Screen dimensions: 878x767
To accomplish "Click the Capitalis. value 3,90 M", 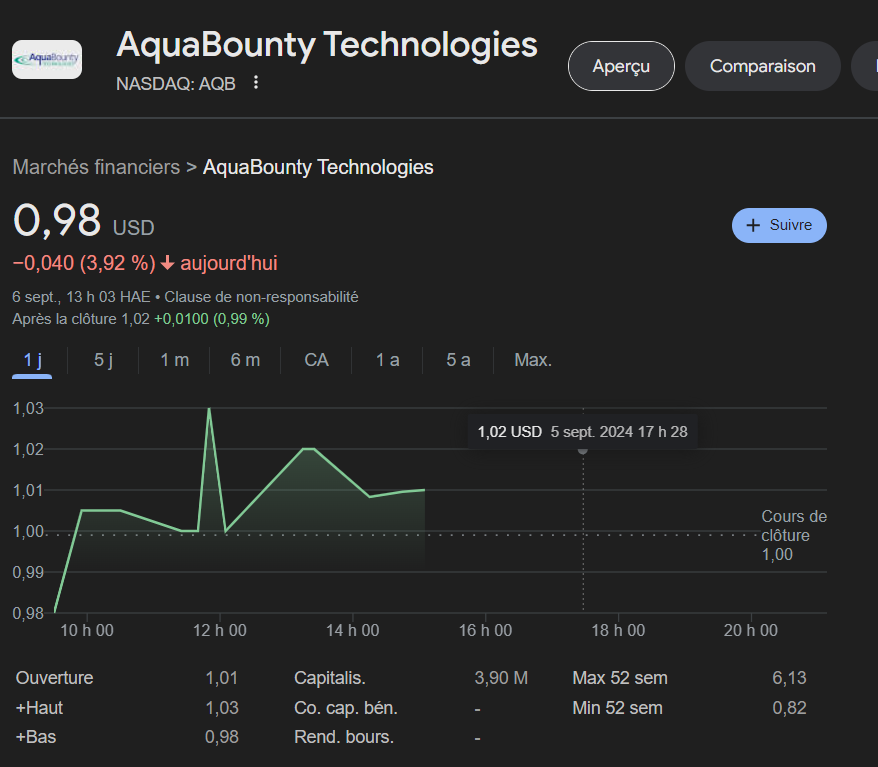I will click(x=501, y=678).
